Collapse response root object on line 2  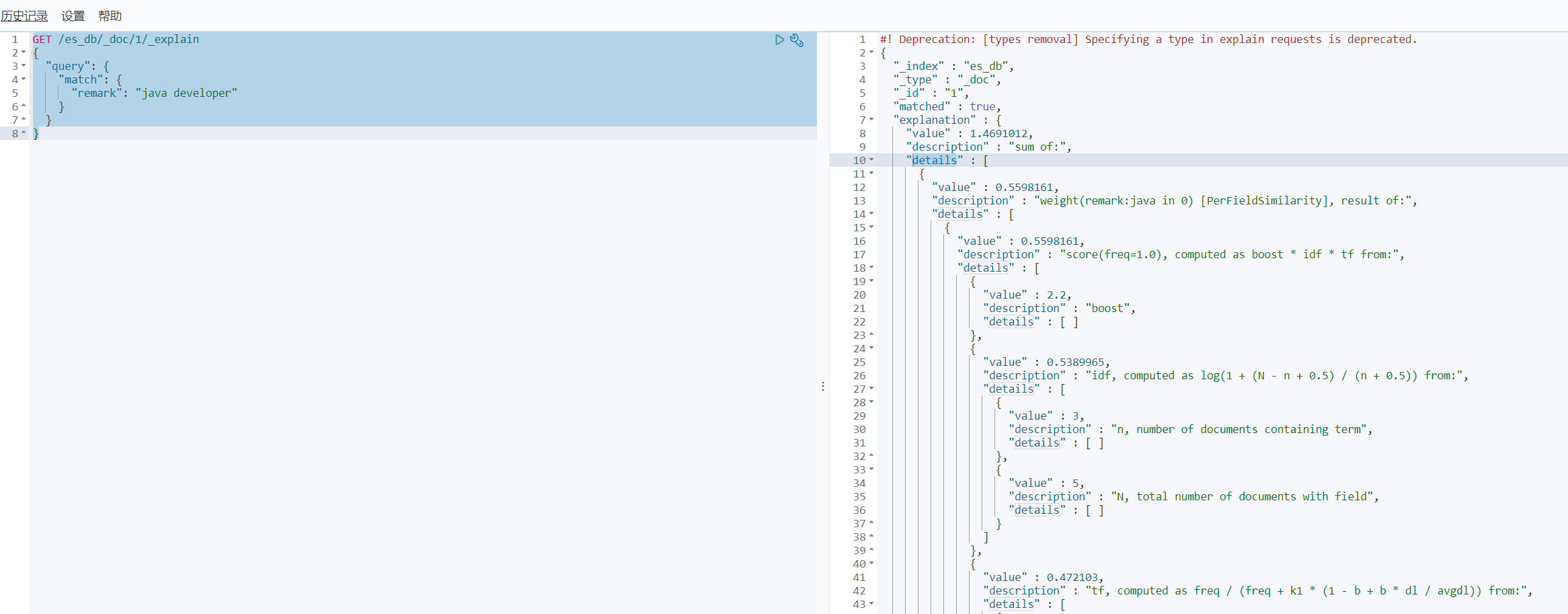[x=871, y=52]
